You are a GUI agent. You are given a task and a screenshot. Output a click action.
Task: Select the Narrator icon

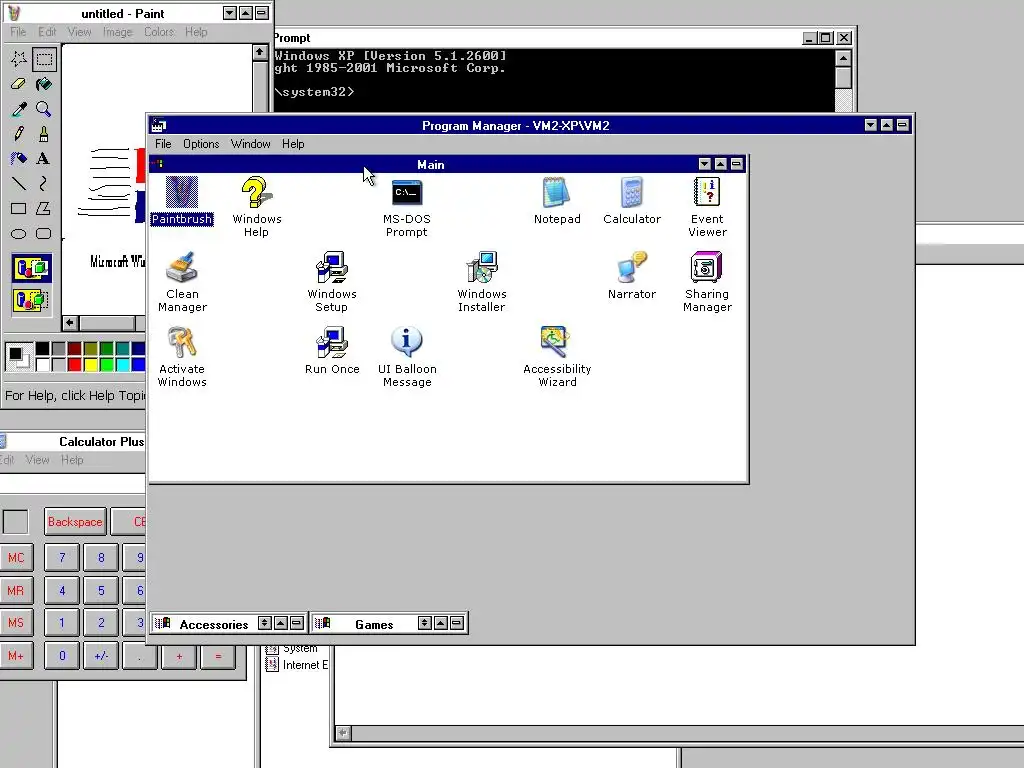click(x=632, y=275)
